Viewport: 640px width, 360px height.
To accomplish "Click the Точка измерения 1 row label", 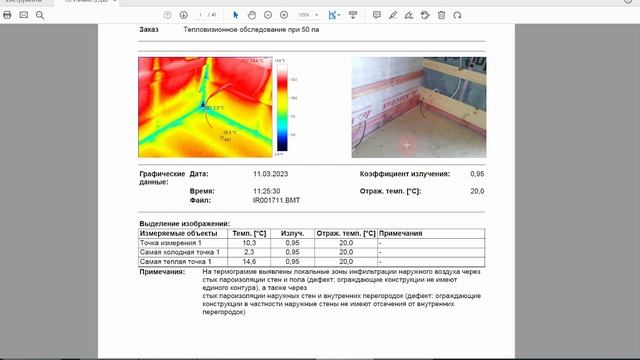I will click(x=171, y=243).
